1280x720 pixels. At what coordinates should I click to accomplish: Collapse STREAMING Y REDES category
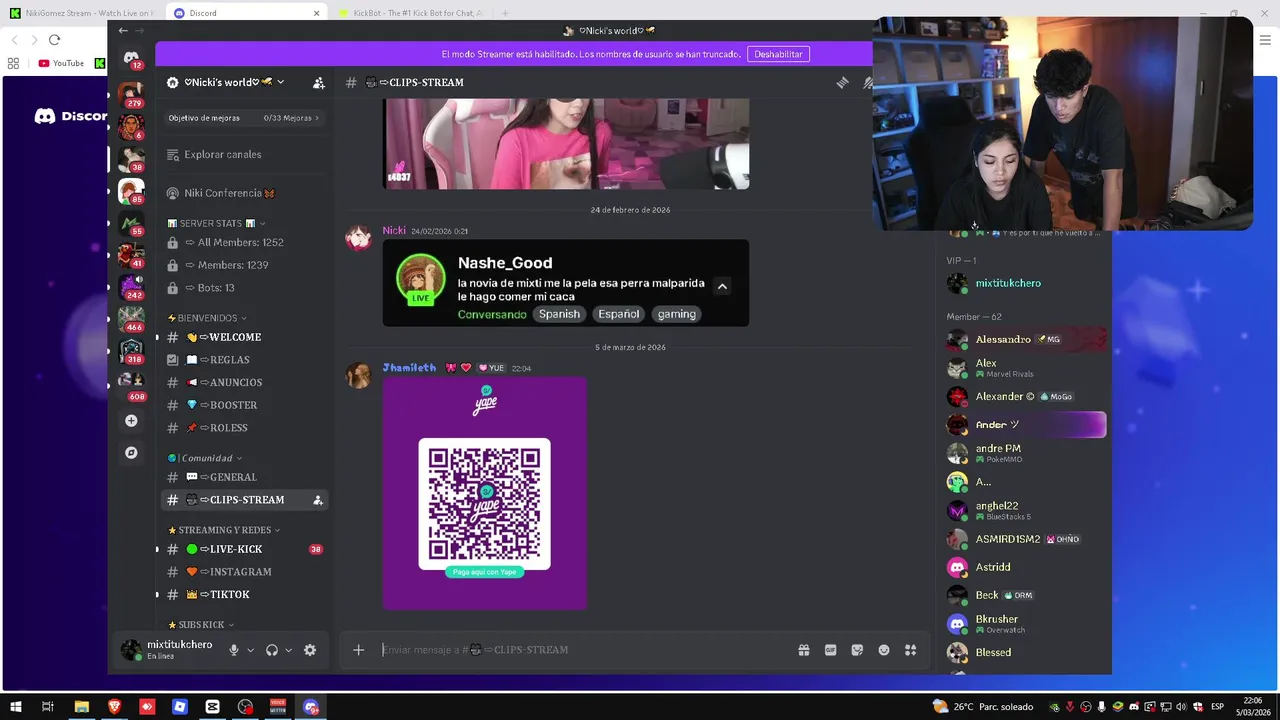(224, 530)
